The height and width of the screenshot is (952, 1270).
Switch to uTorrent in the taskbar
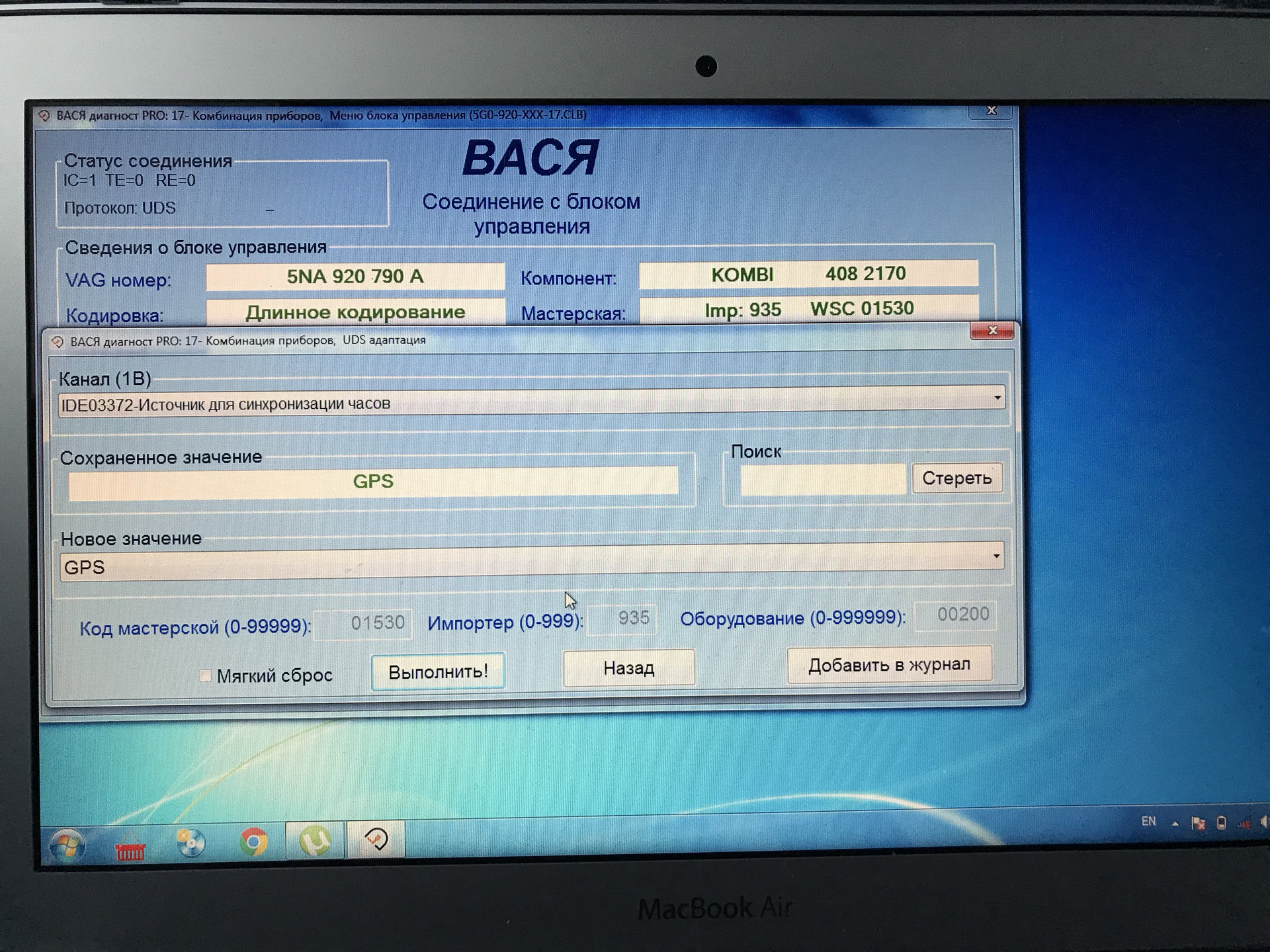(x=316, y=841)
